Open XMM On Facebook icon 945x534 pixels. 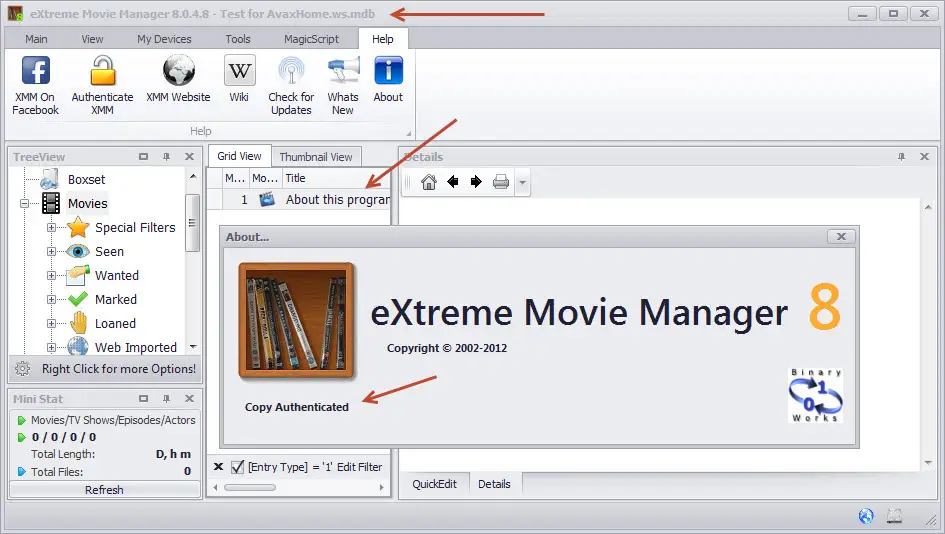point(36,71)
